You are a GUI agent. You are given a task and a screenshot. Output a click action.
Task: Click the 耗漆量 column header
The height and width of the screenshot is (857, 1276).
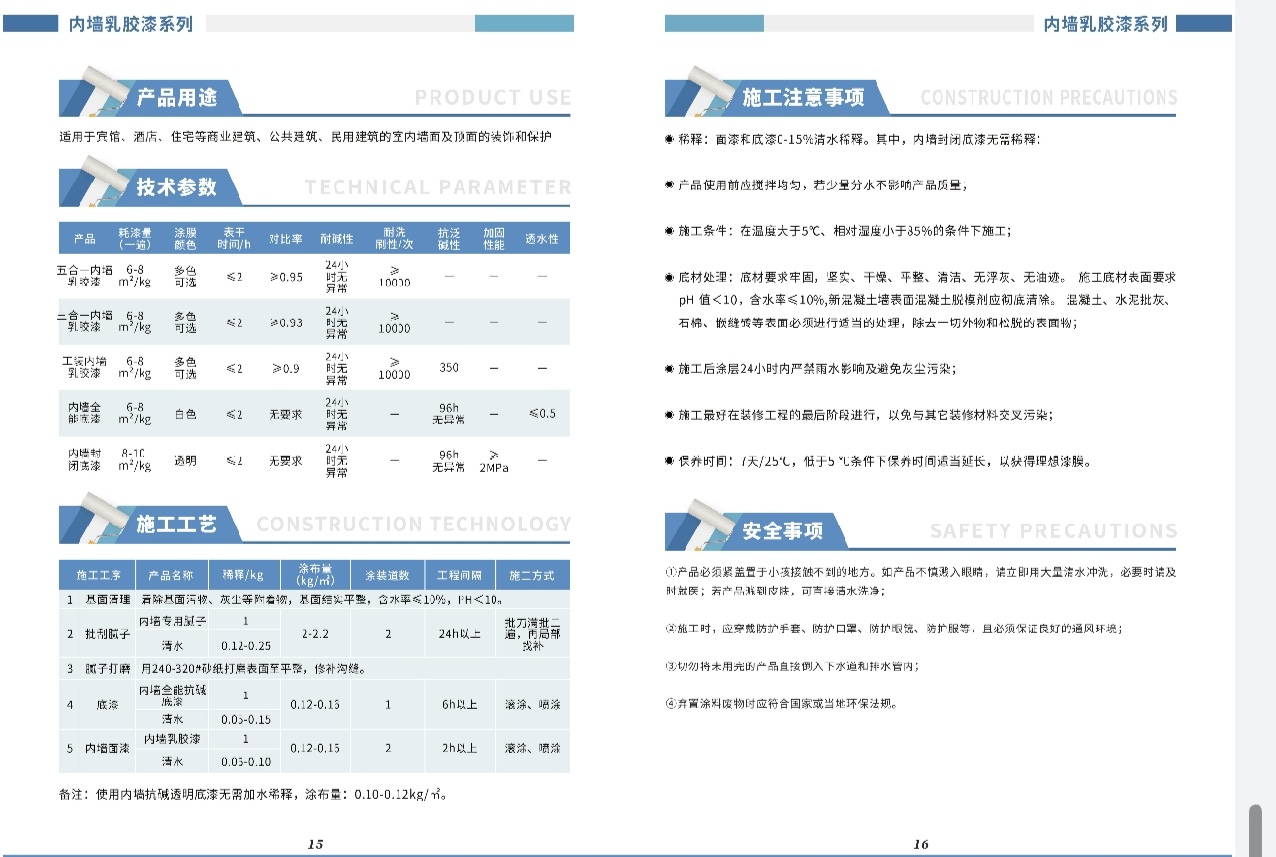134,238
